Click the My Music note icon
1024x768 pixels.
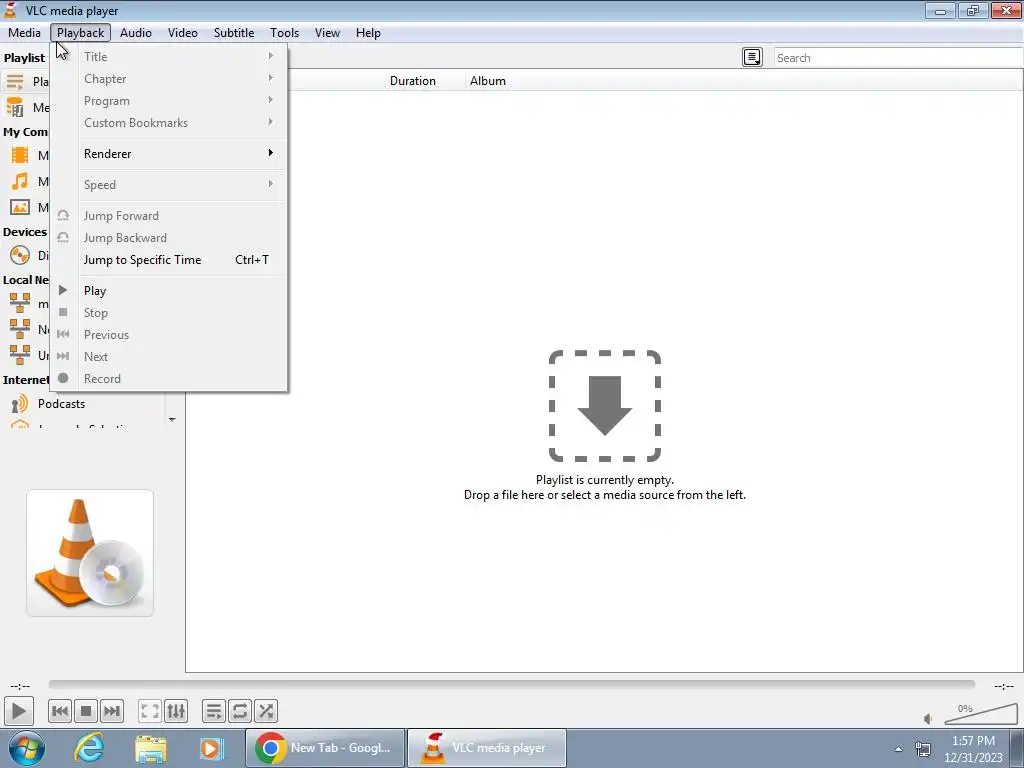[x=20, y=181]
